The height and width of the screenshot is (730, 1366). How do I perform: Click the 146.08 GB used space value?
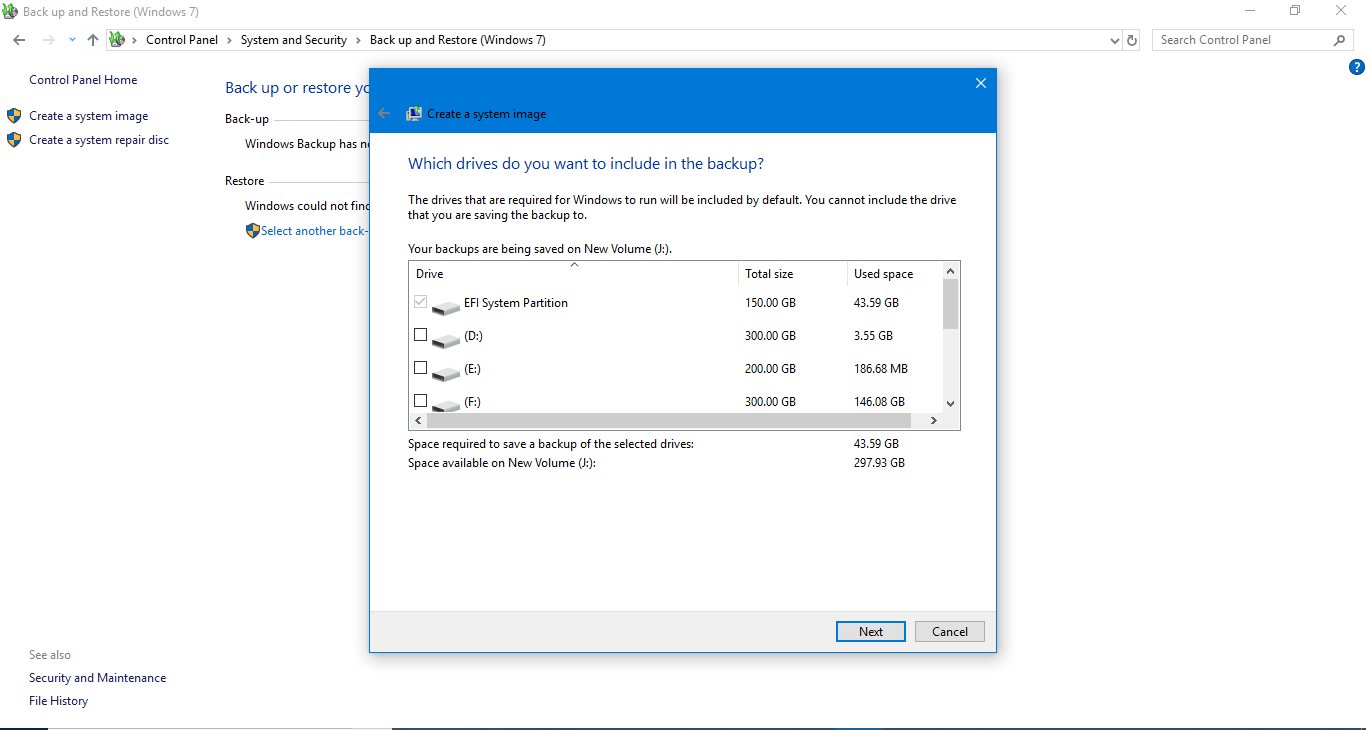pos(880,402)
